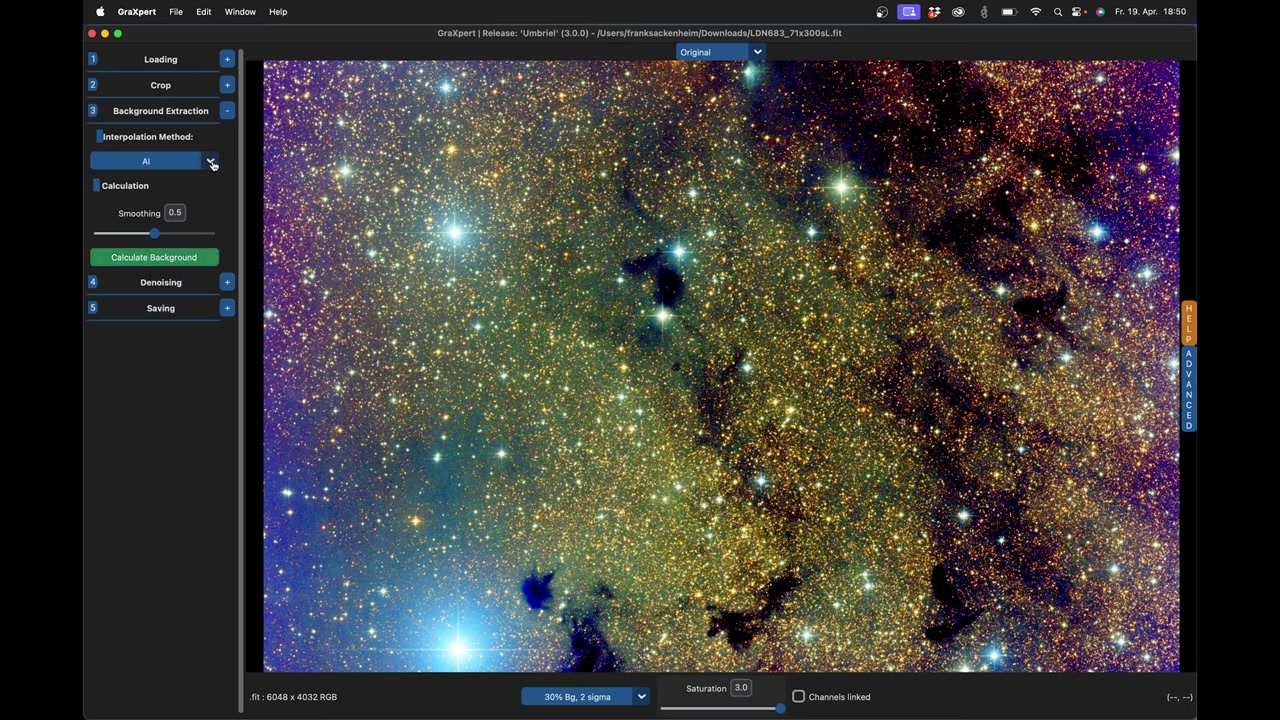Open the Edit menu
Screen dimensions: 1280x720
(203, 11)
